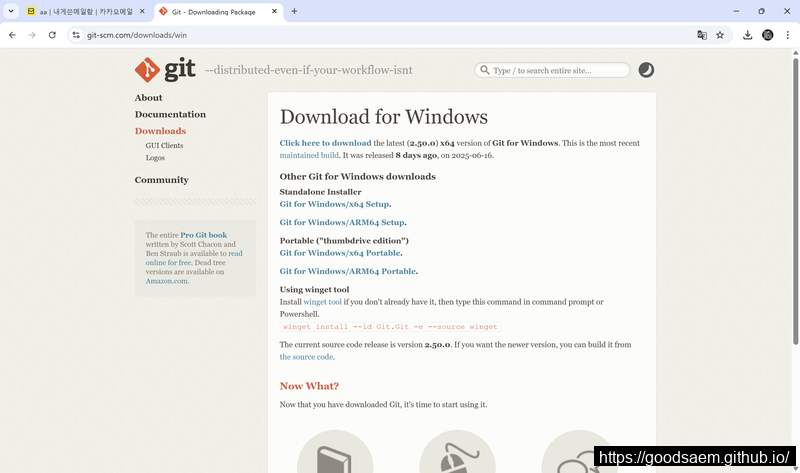
Task: Bookmark this page with star icon
Action: 720,35
